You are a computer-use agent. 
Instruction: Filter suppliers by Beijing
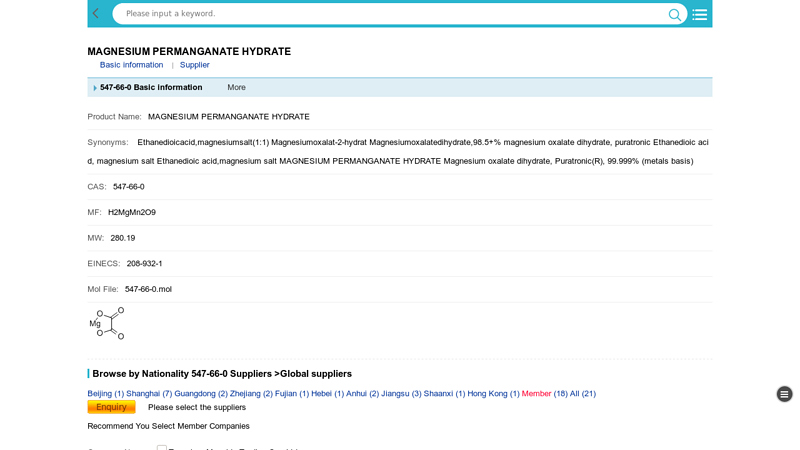pyautogui.click(x=105, y=394)
